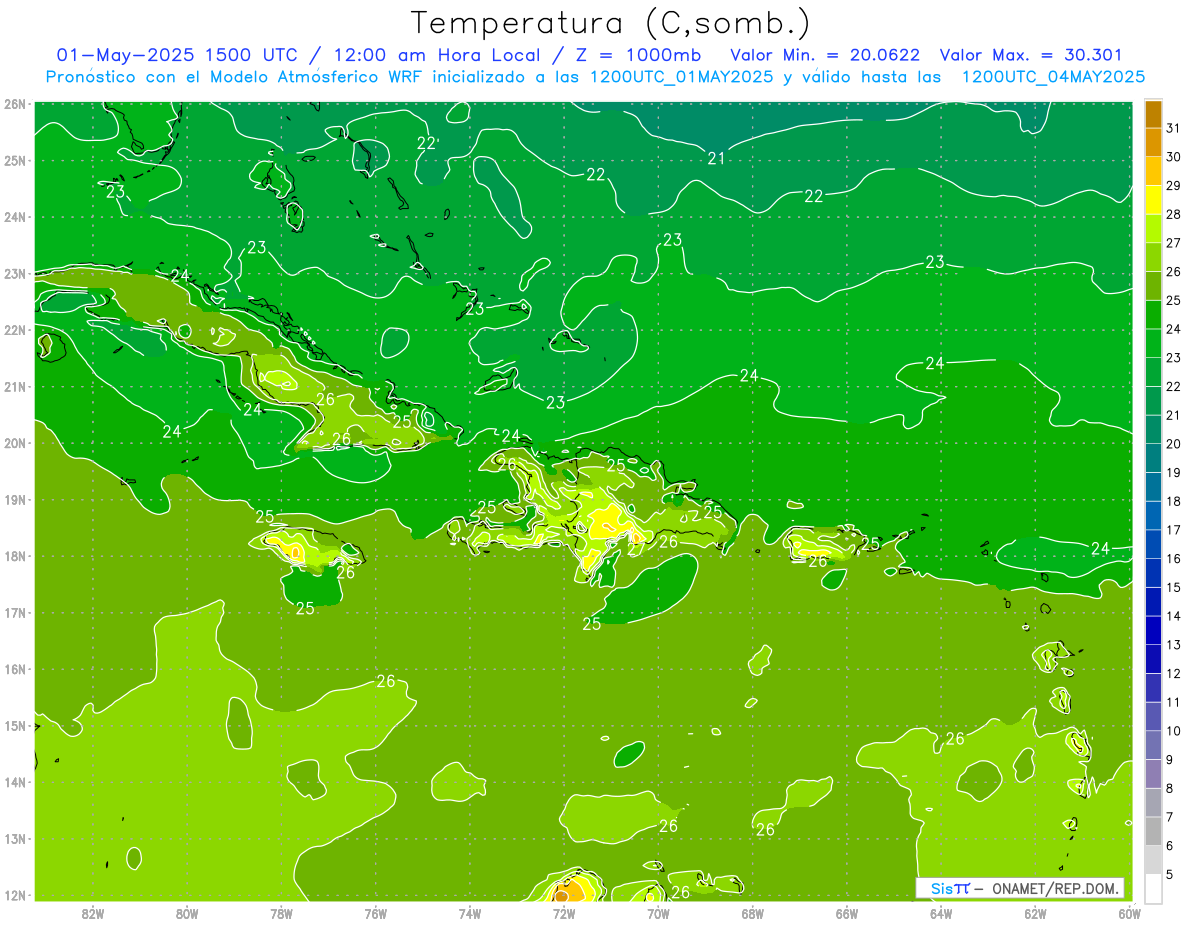1200x927 pixels.
Task: Click the colorbar label 8
Action: [1170, 788]
